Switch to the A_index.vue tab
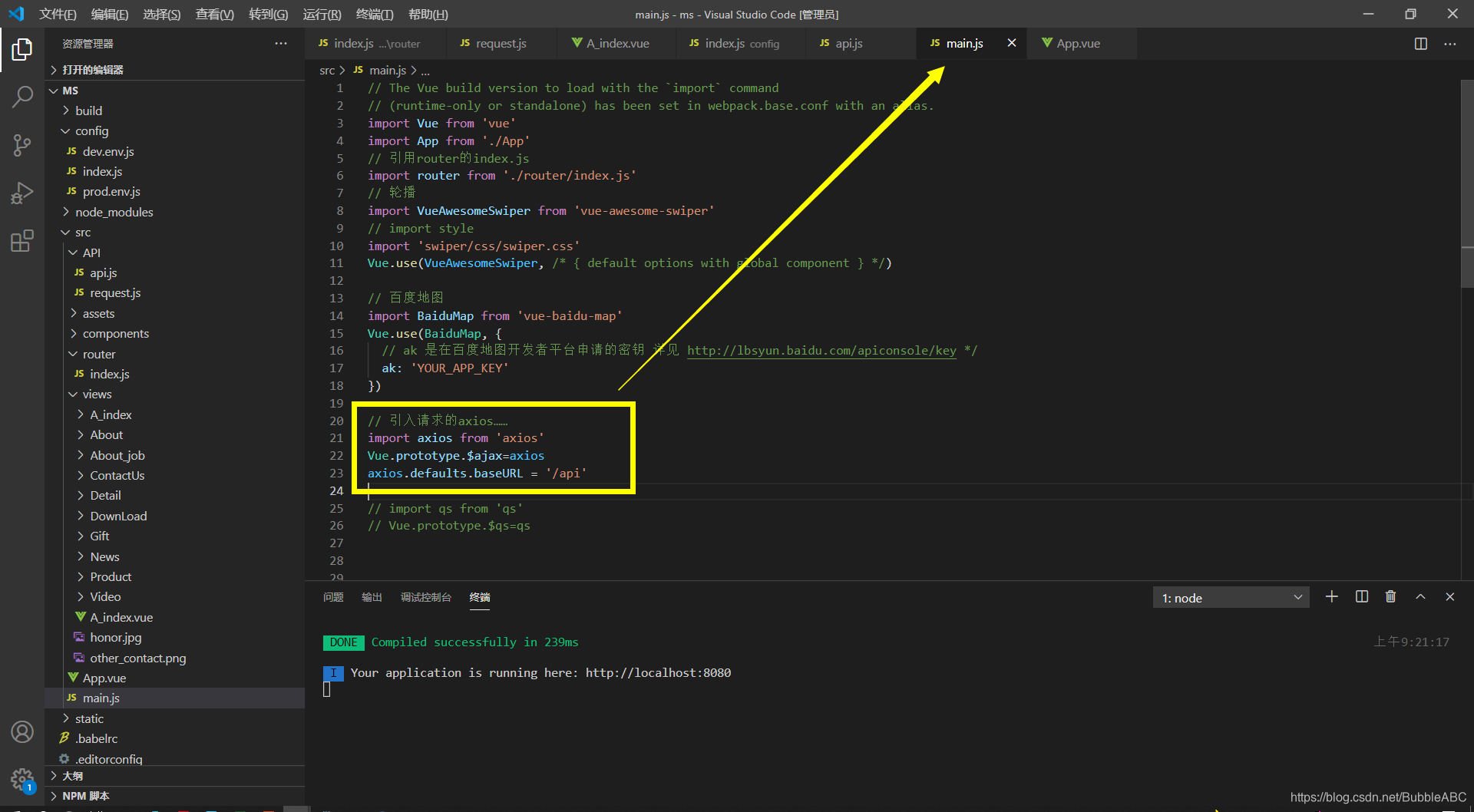 click(618, 44)
